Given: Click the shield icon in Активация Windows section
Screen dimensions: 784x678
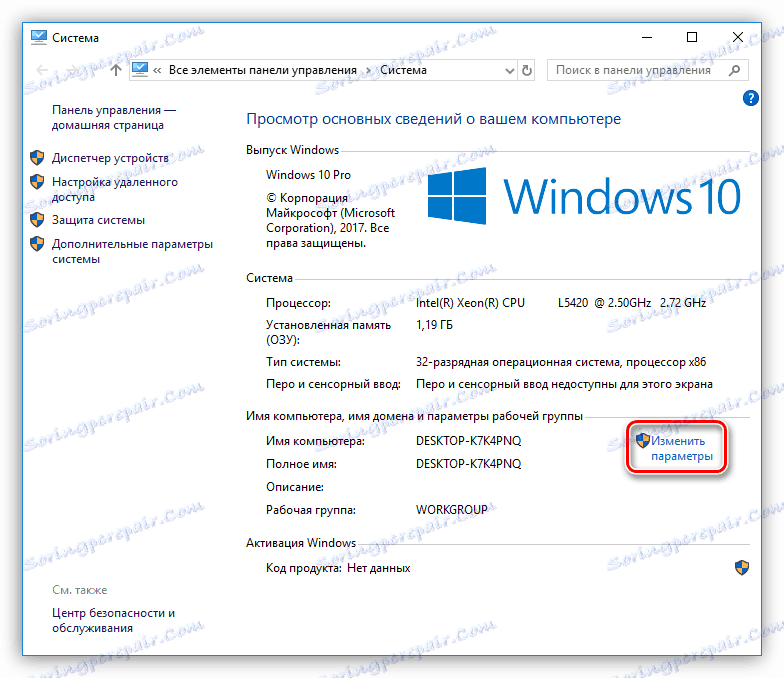Looking at the screenshot, I should tap(742, 568).
